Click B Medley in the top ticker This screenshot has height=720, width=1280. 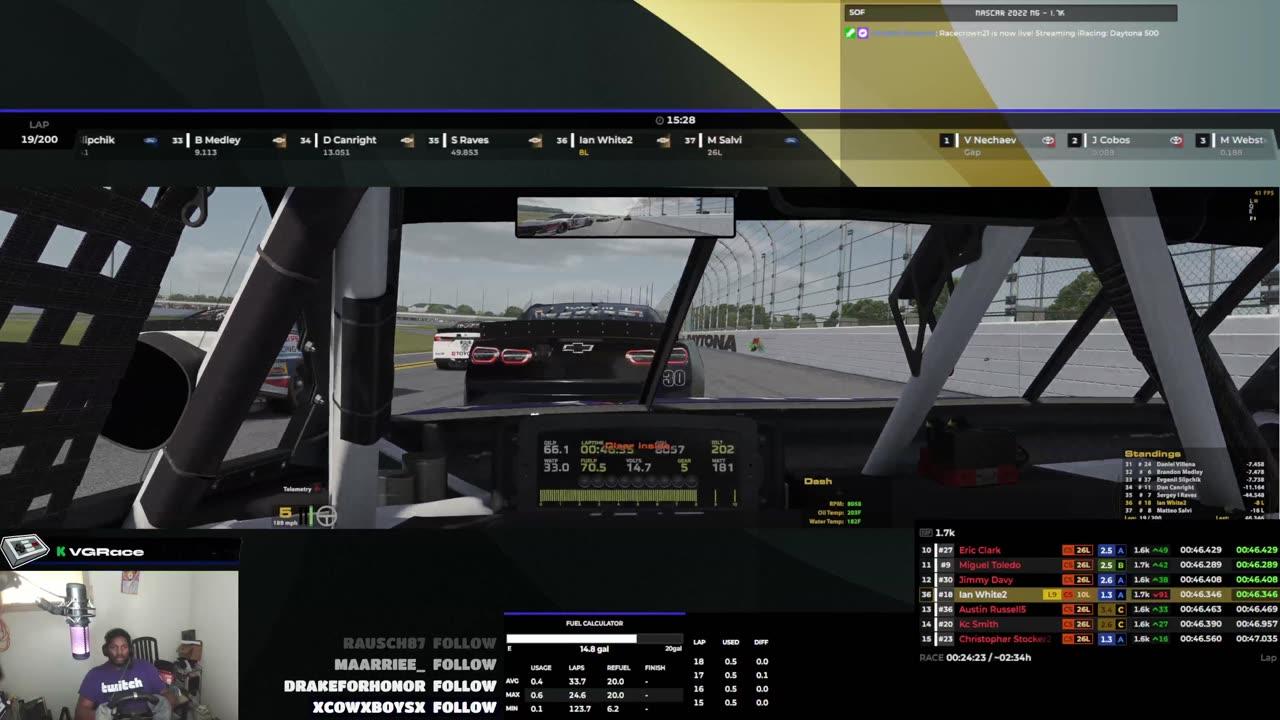(217, 141)
